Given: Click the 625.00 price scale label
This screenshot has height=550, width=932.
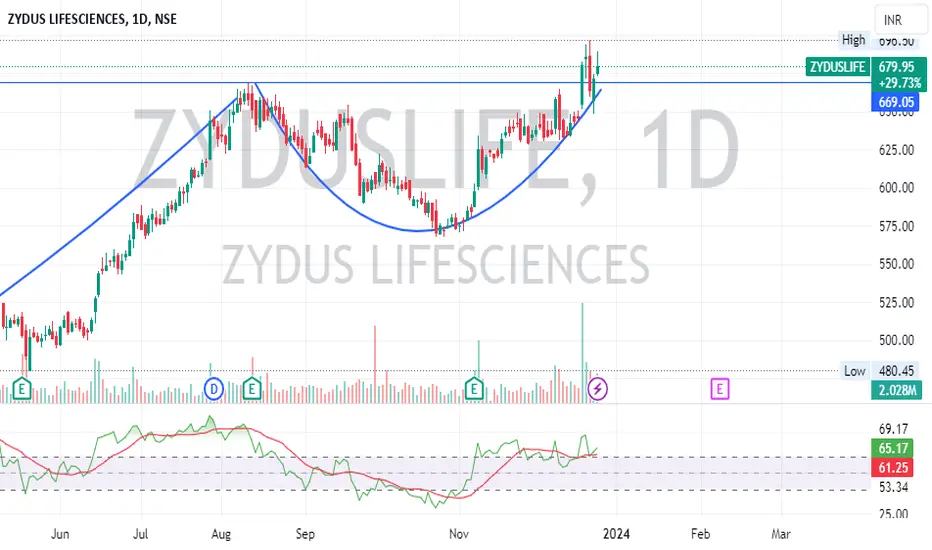Looking at the screenshot, I should pos(896,150).
